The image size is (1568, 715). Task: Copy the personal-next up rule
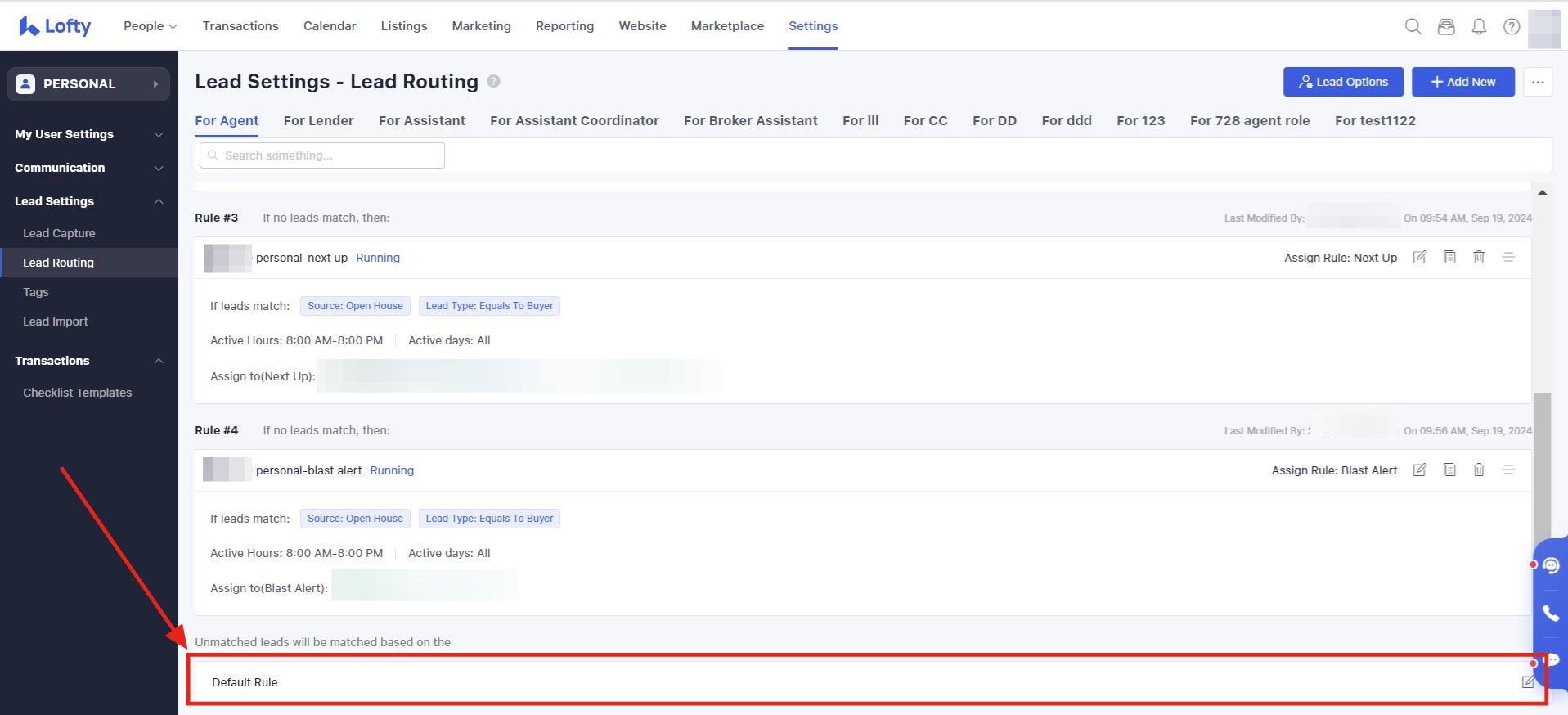[1449, 258]
